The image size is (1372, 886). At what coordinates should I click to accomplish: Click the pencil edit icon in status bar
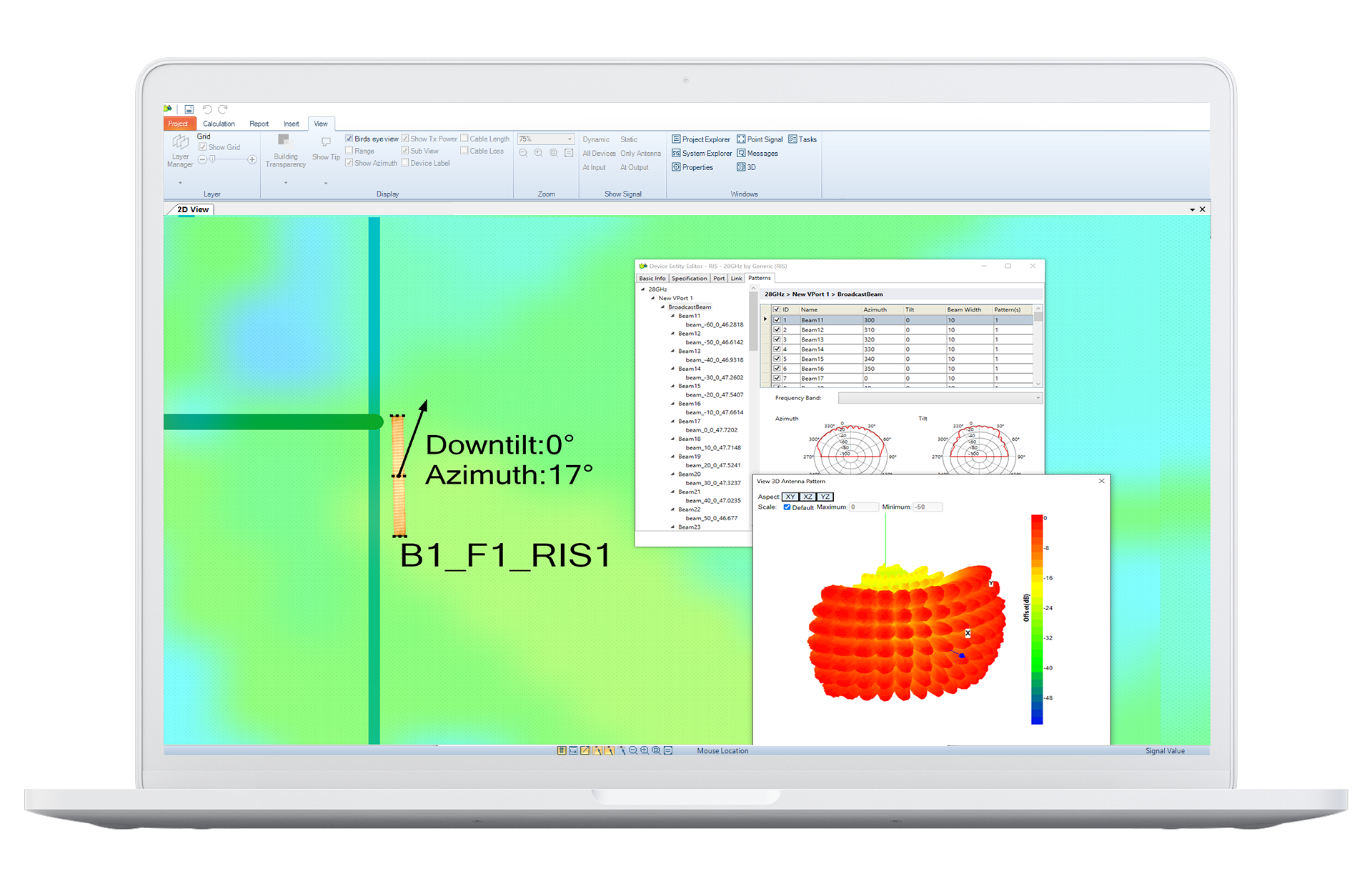point(585,750)
